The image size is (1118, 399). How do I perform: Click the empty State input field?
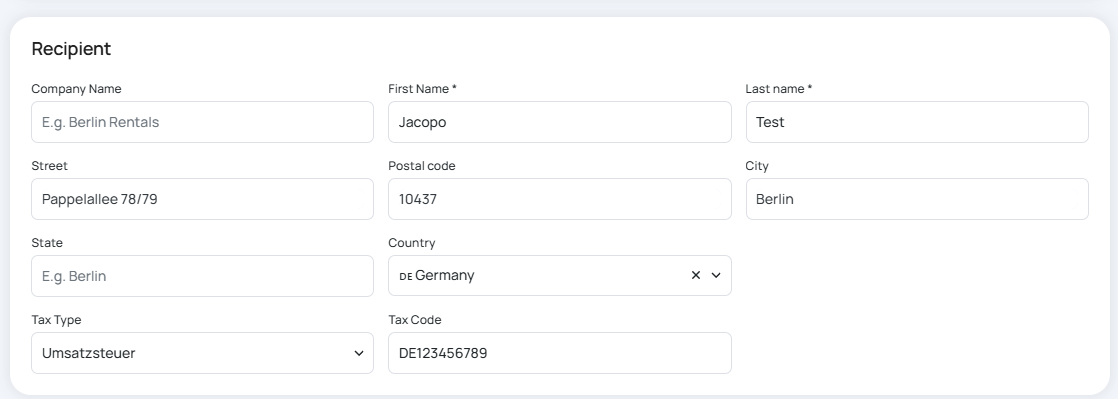coord(202,276)
